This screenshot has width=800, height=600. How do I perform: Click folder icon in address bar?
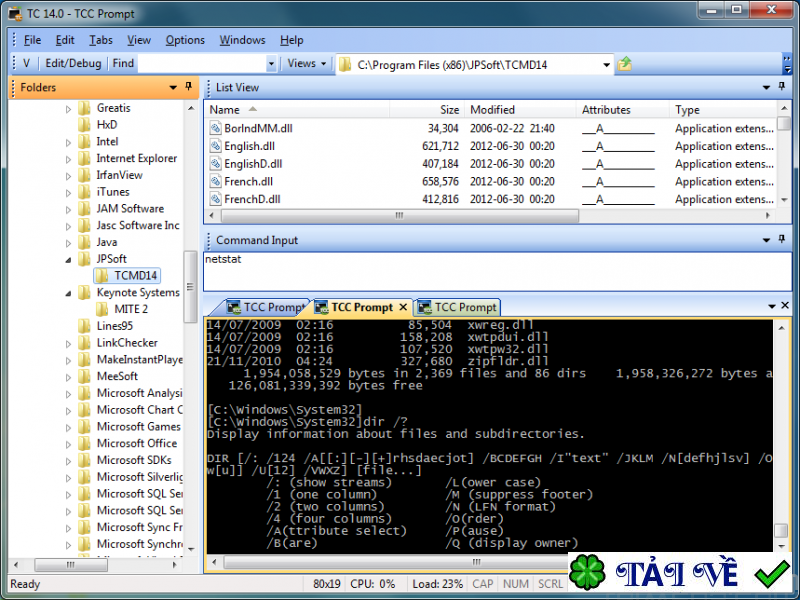(346, 65)
